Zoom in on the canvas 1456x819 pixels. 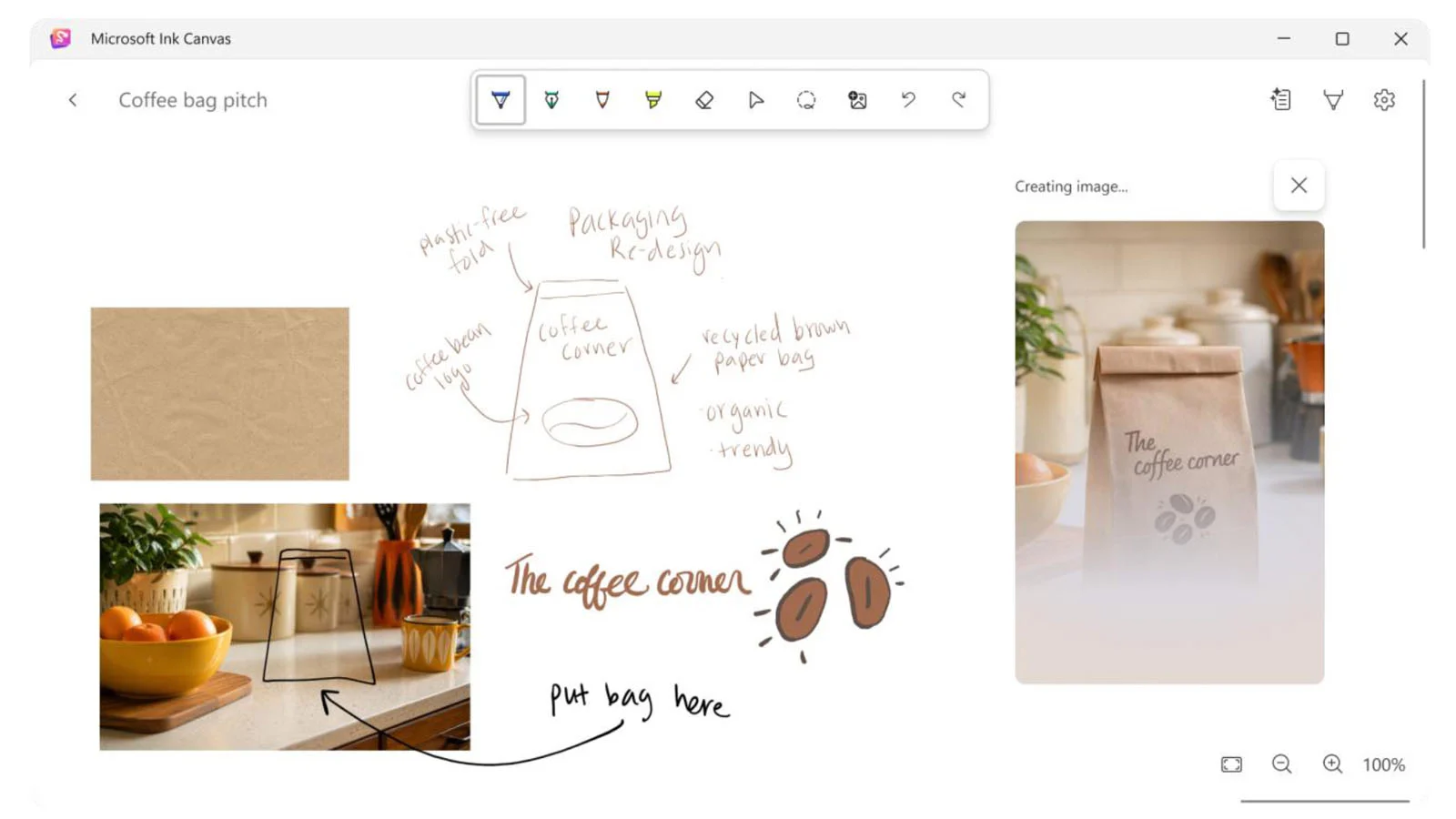pos(1333,764)
